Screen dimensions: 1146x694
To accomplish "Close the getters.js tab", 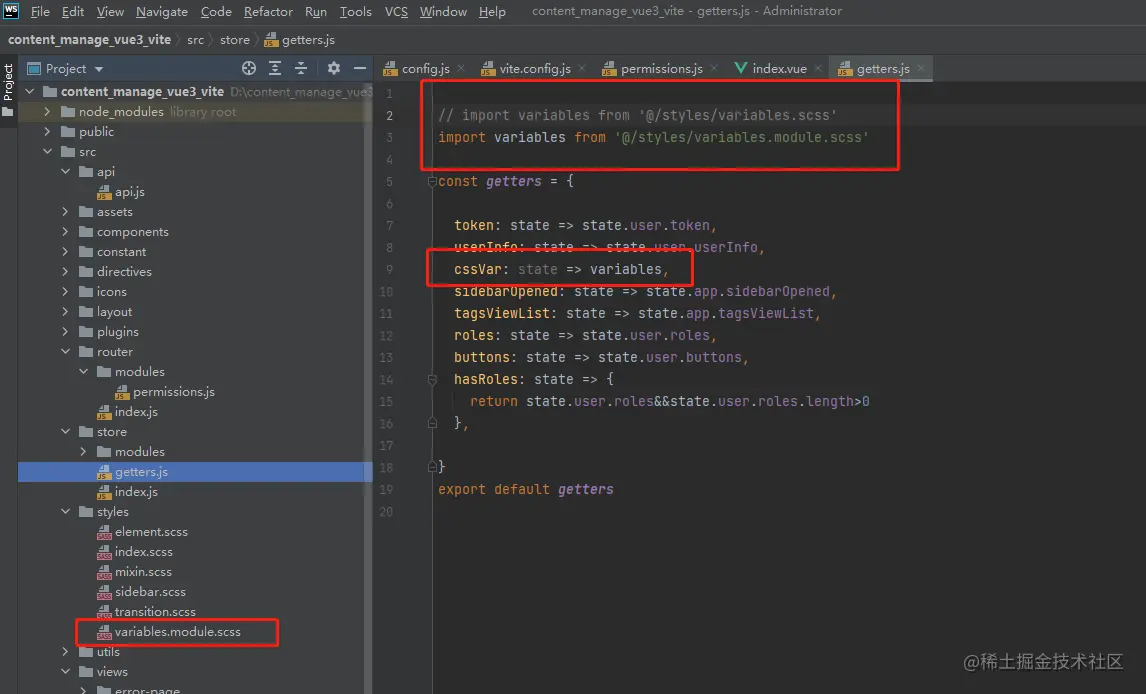I will point(921,68).
